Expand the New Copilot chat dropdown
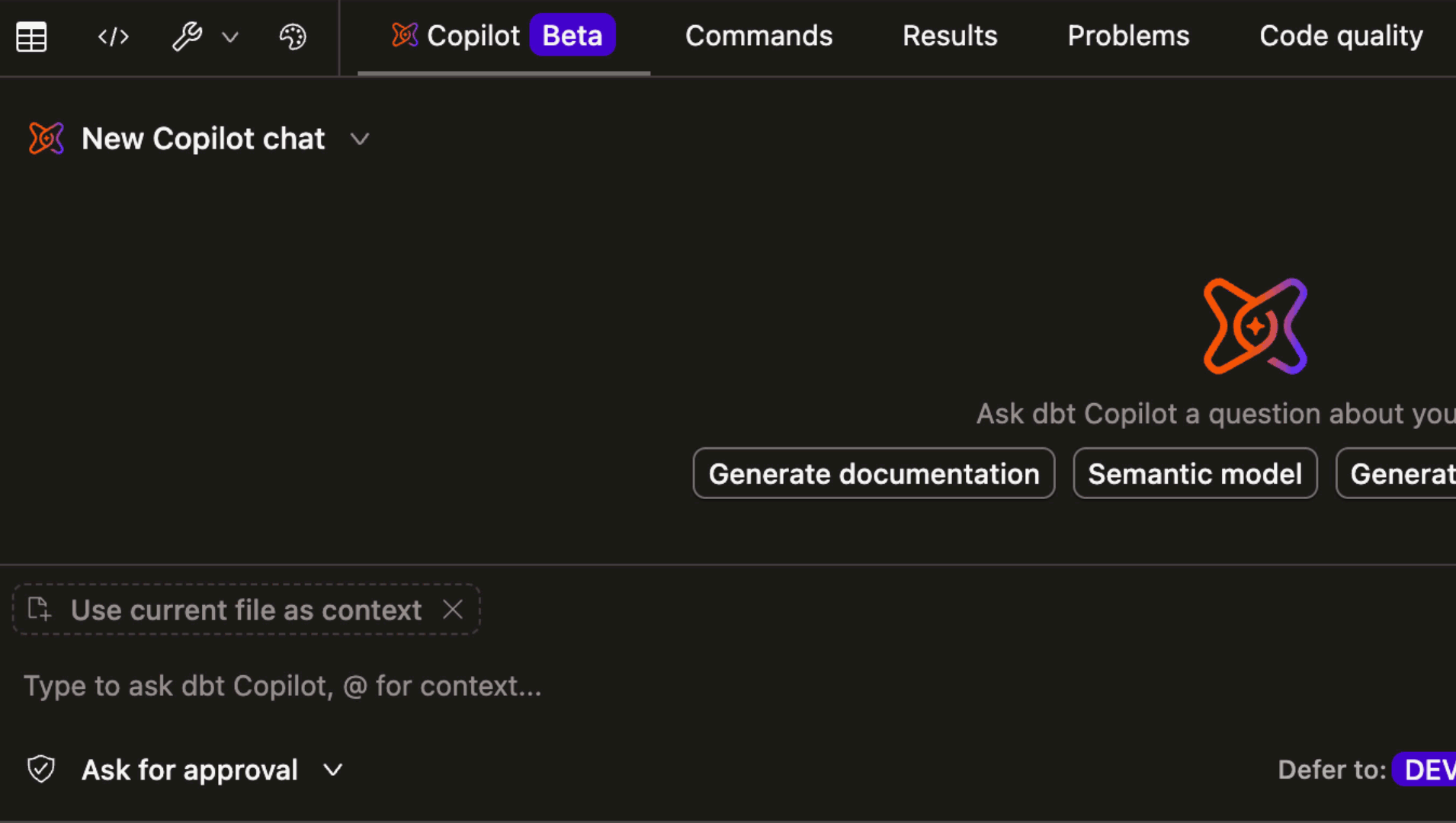This screenshot has height=823, width=1456. 360,139
